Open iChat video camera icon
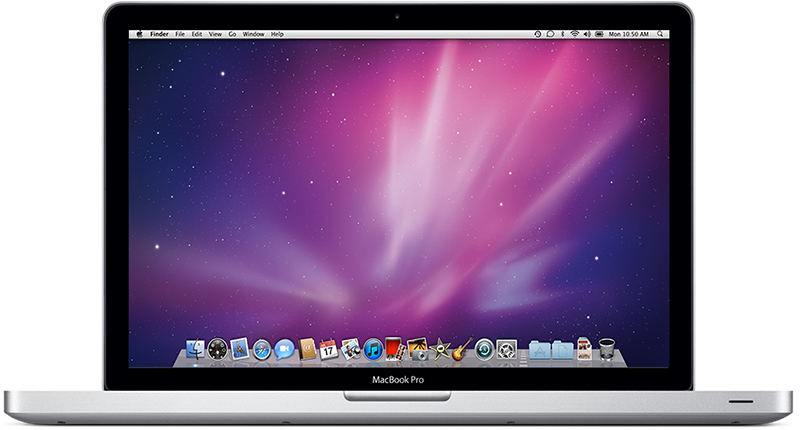Image resolution: width=800 pixels, height=430 pixels. [x=284, y=349]
